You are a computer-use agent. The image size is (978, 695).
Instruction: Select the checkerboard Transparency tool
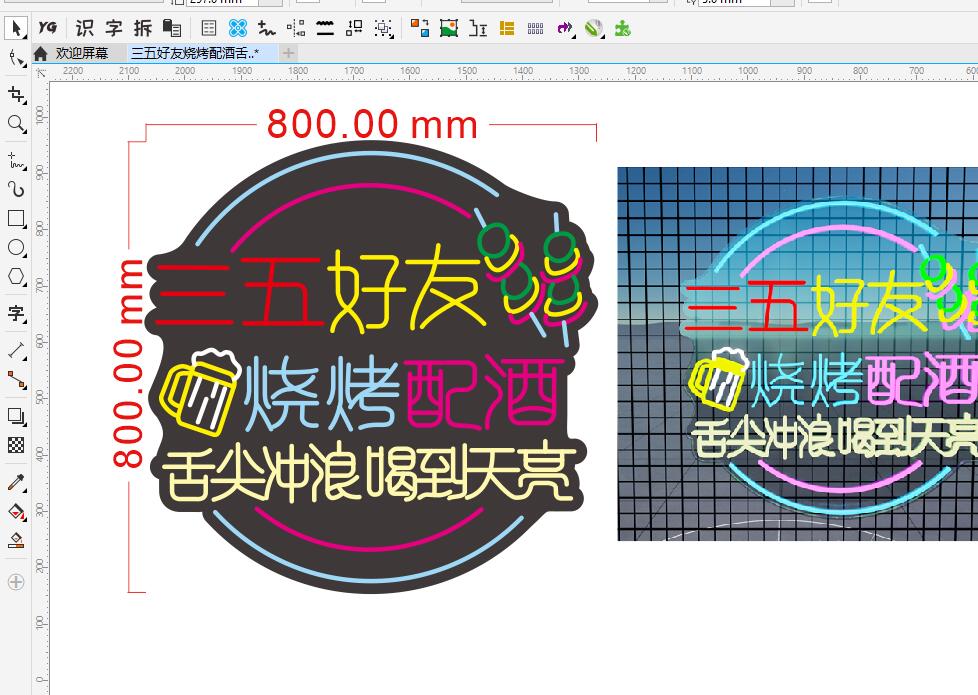(x=16, y=445)
